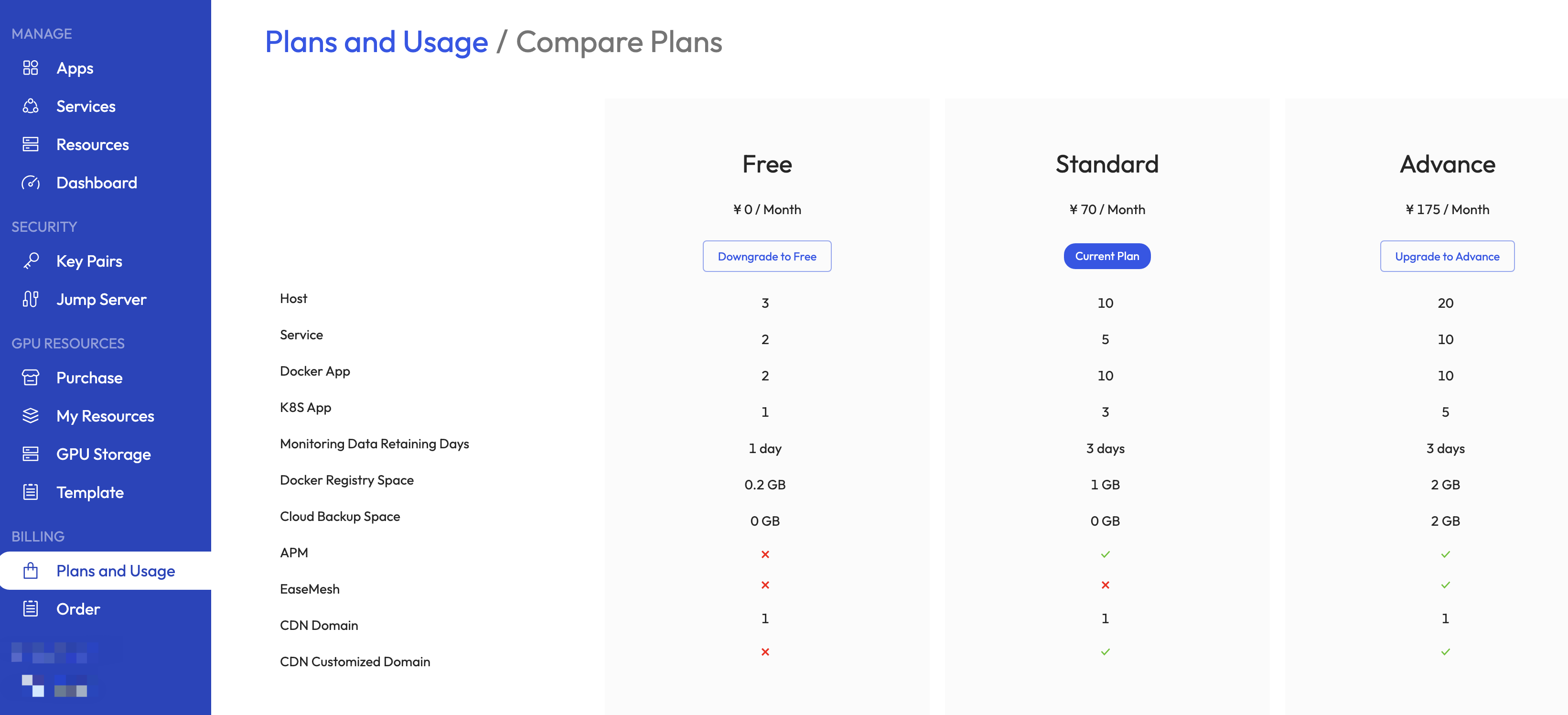
Task: Open the GPU Storage menu item
Action: (x=104, y=455)
